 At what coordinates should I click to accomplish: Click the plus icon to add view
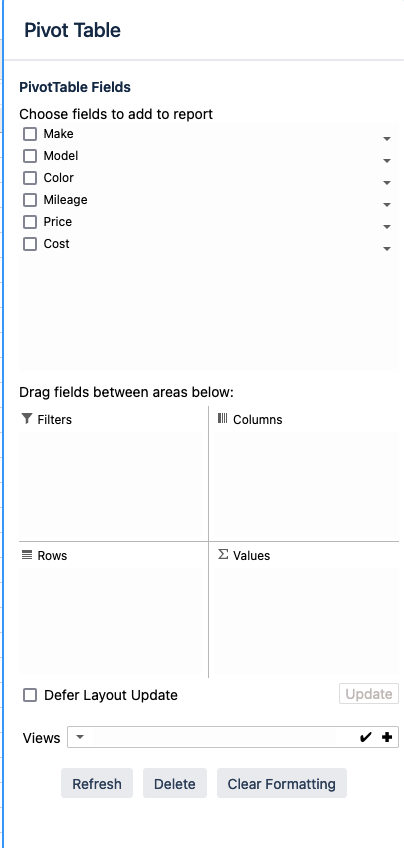click(387, 737)
